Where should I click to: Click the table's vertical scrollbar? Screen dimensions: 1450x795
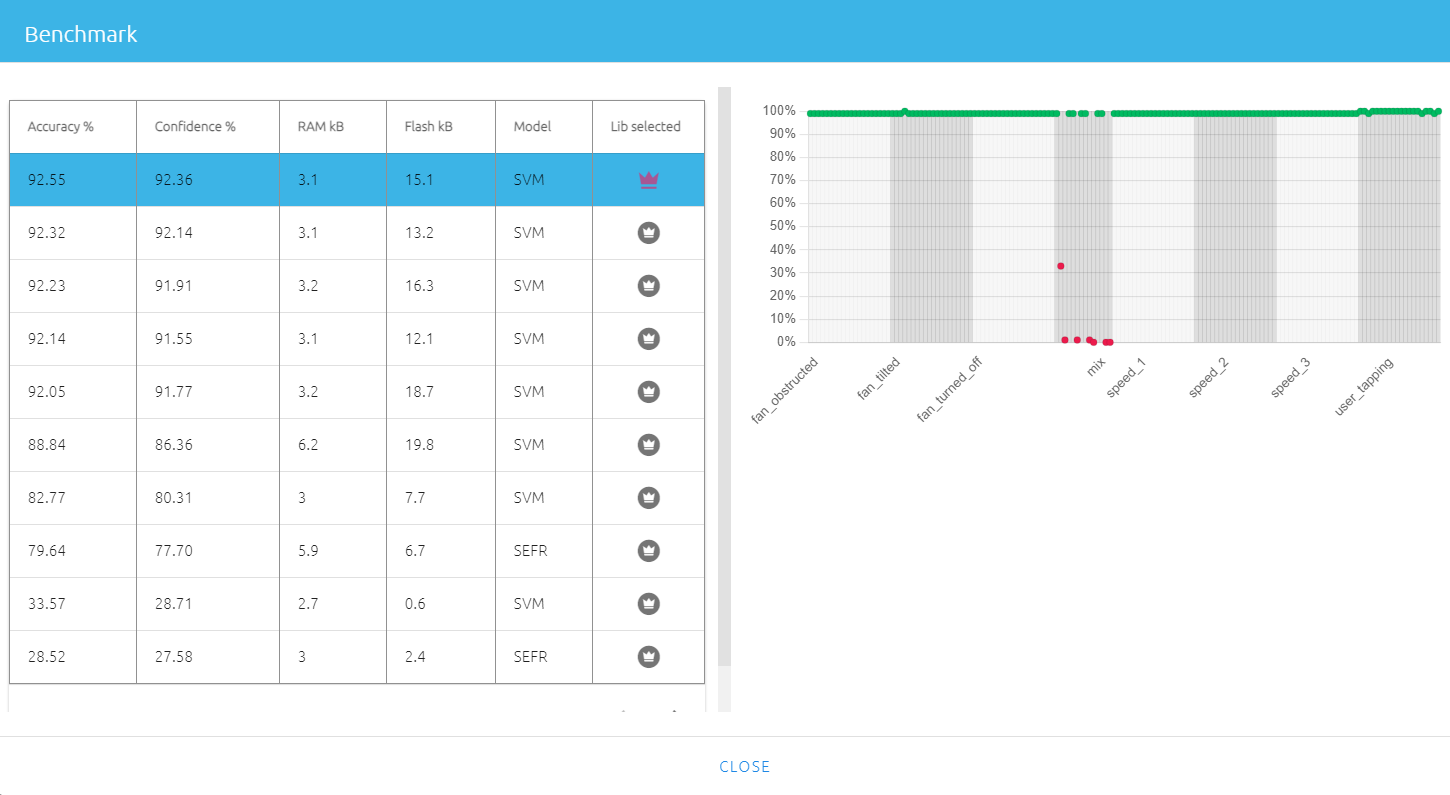pyautogui.click(x=725, y=375)
